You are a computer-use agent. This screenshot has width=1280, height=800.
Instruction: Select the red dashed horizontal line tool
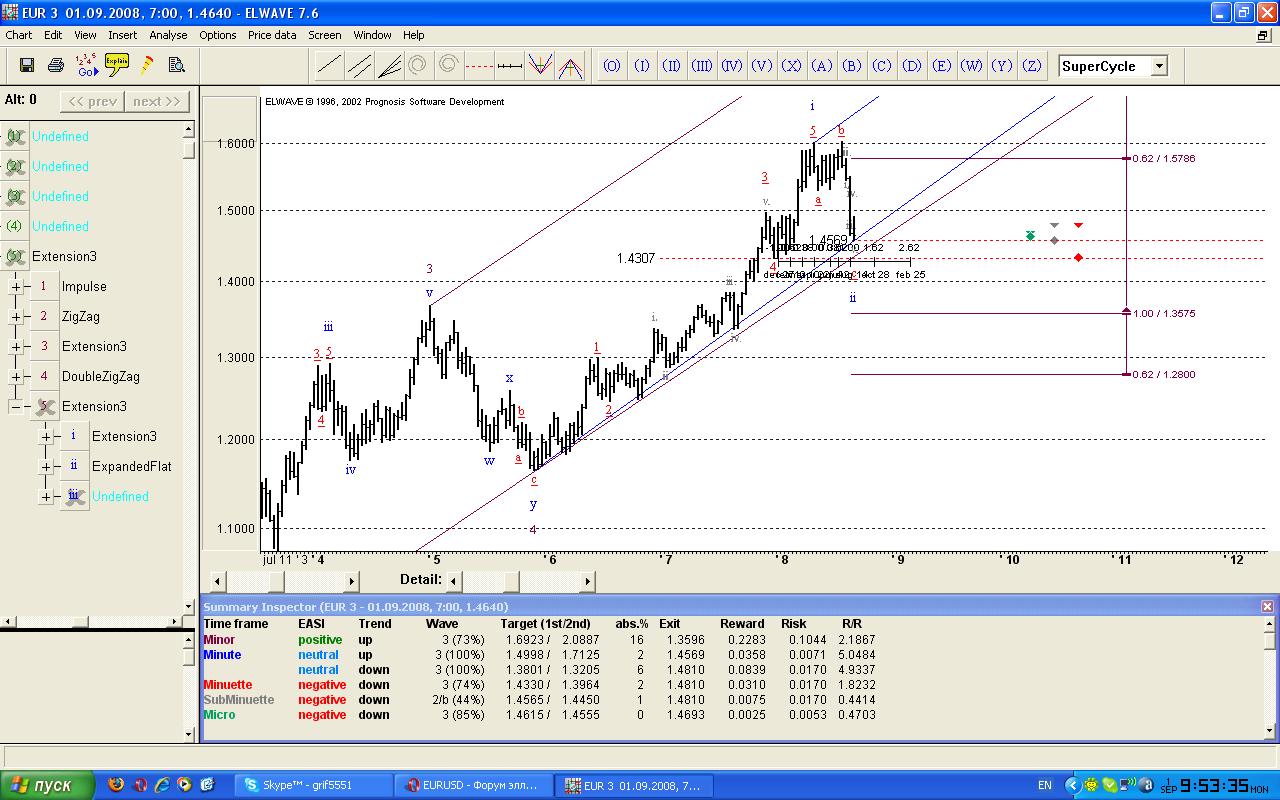click(479, 66)
